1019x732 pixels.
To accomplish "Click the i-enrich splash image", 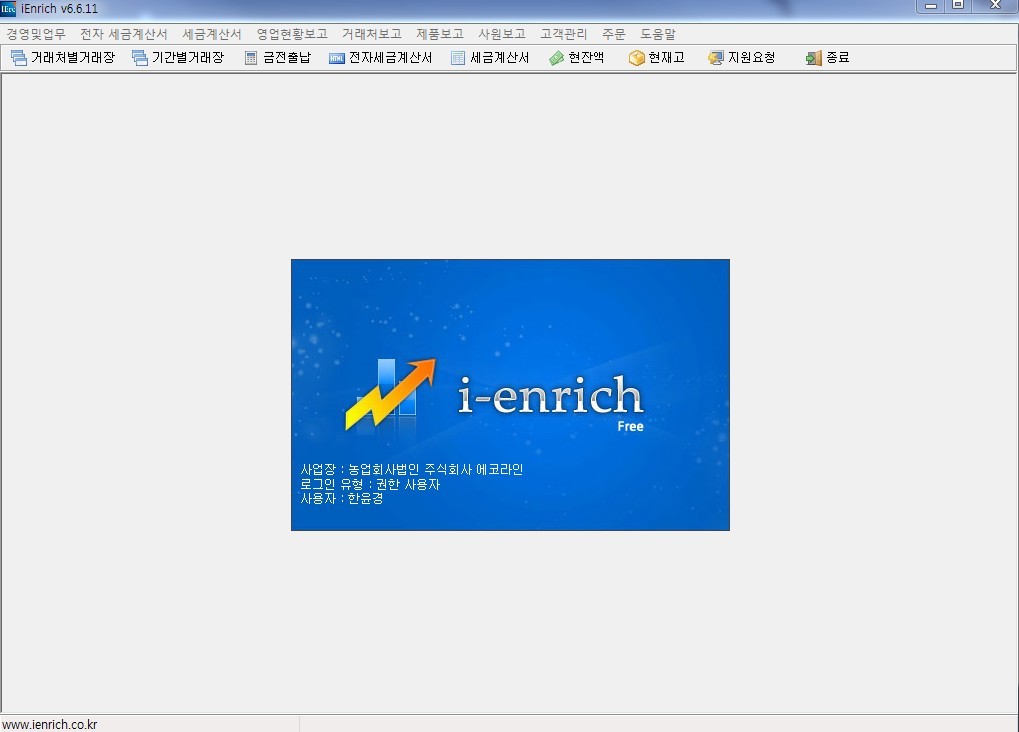I will pos(510,394).
